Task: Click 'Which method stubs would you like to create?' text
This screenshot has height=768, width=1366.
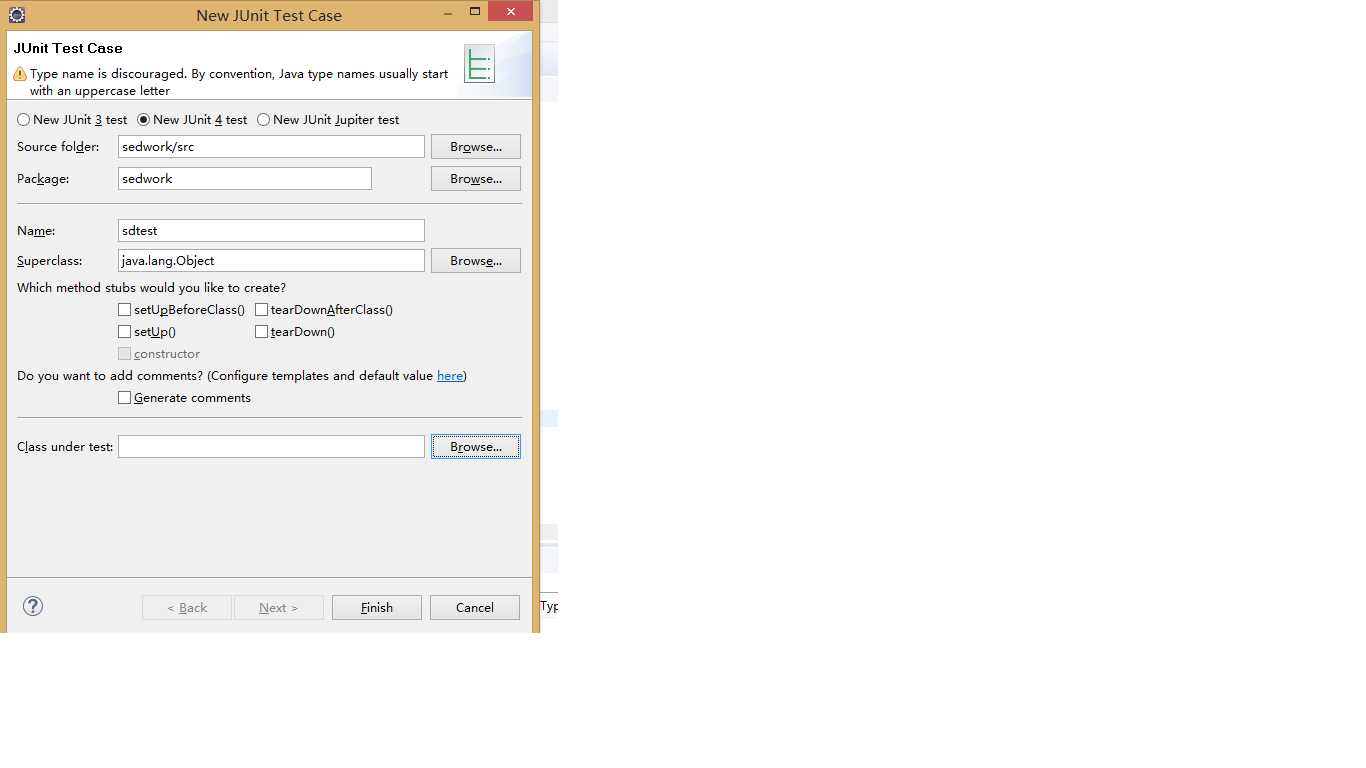Action: (151, 288)
